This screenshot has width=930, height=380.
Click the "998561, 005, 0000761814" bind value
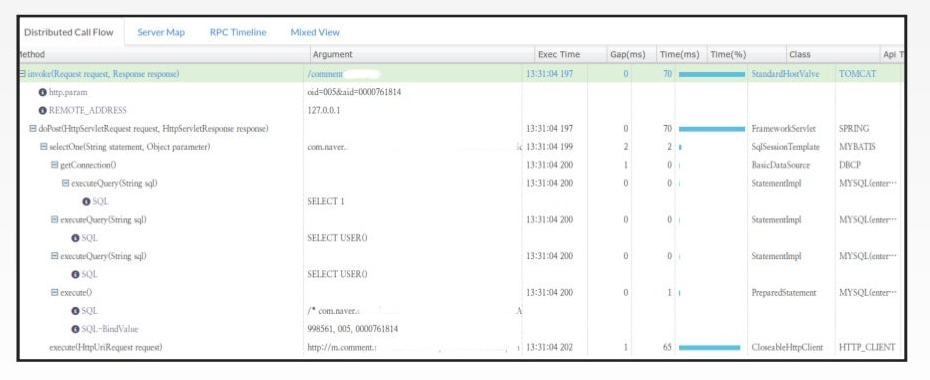pos(352,329)
